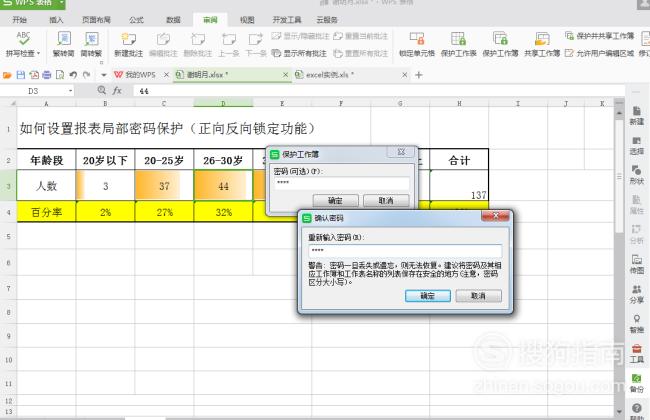
Task: Click 保护并共享工作簿 in the ribbon
Action: click(599, 36)
